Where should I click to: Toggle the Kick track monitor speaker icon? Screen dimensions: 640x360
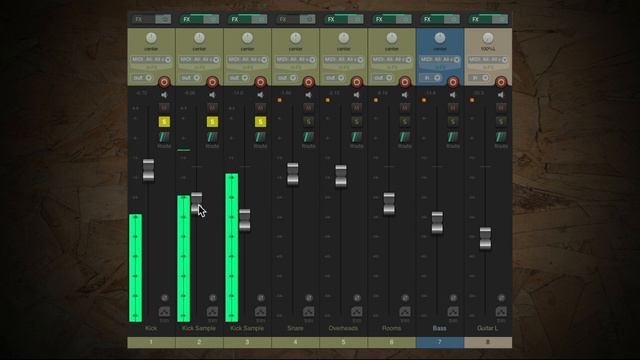click(x=164, y=95)
